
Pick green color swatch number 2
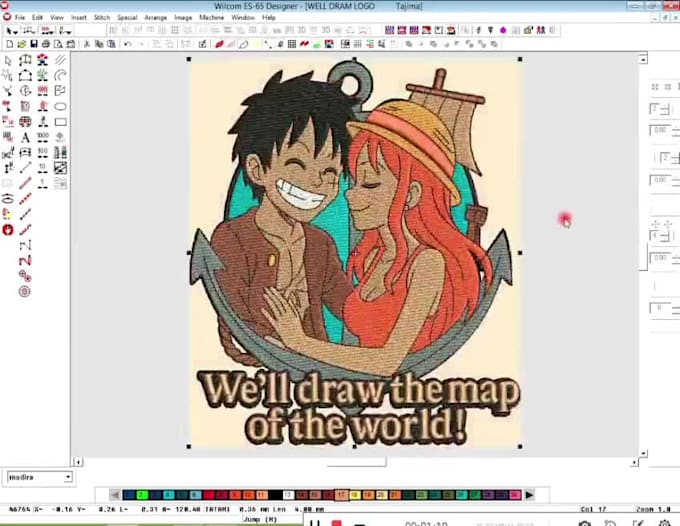(142, 495)
